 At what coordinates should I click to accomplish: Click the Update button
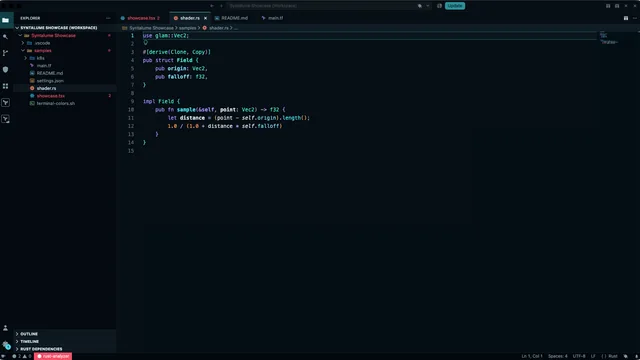pos(455,6)
